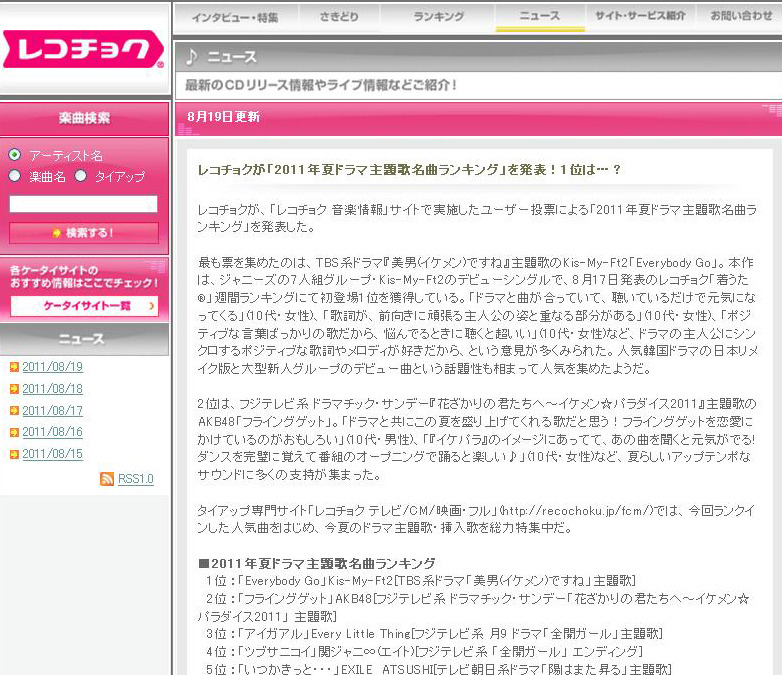Click ranking row 5位 いつかきっと

tap(439, 669)
